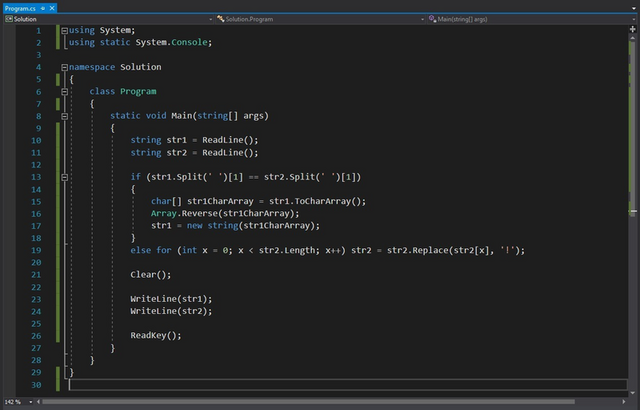The height and width of the screenshot is (410, 640).
Task: Click the vertical scrollbar down arrow
Action: [633, 393]
